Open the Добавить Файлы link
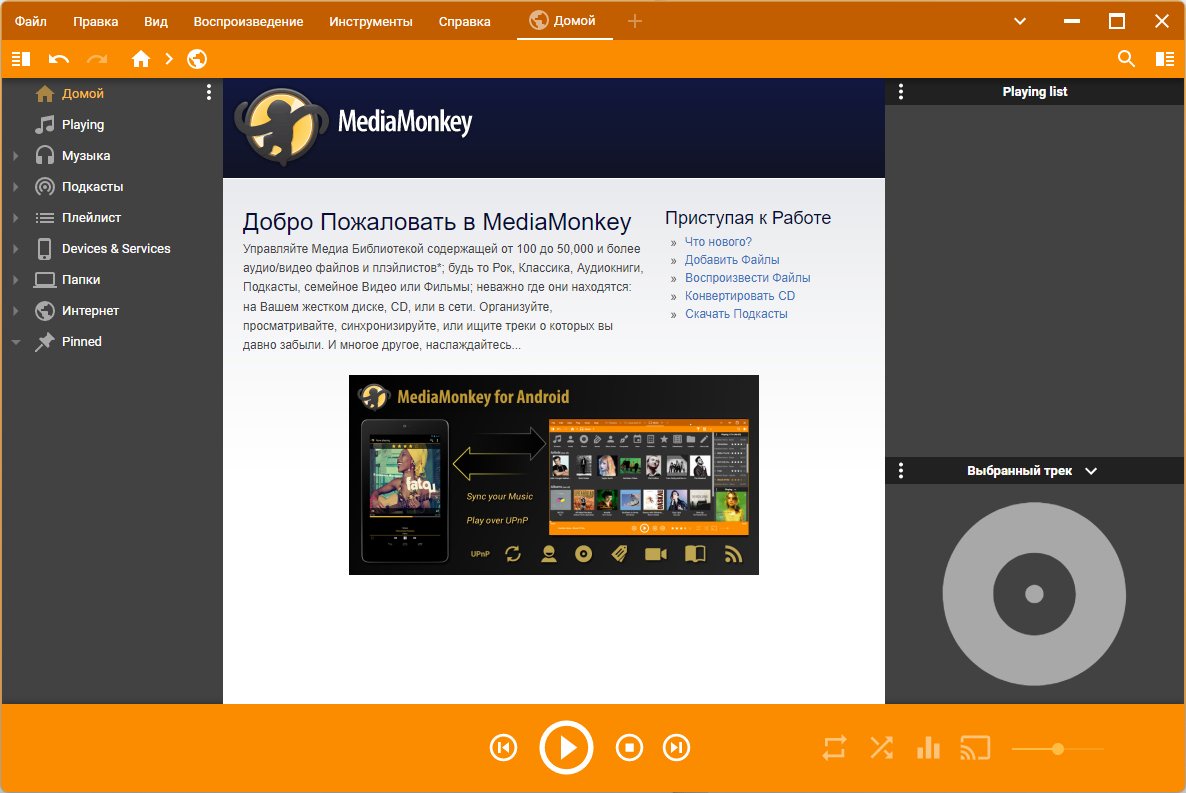 click(x=731, y=260)
